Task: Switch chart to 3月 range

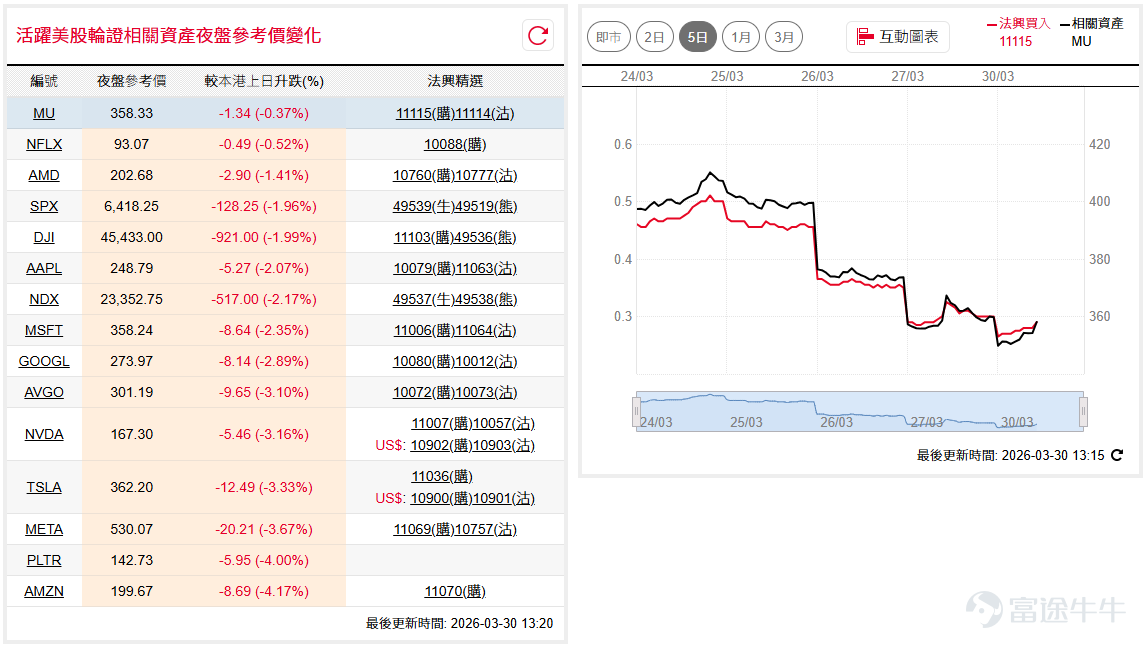Action: click(x=783, y=37)
